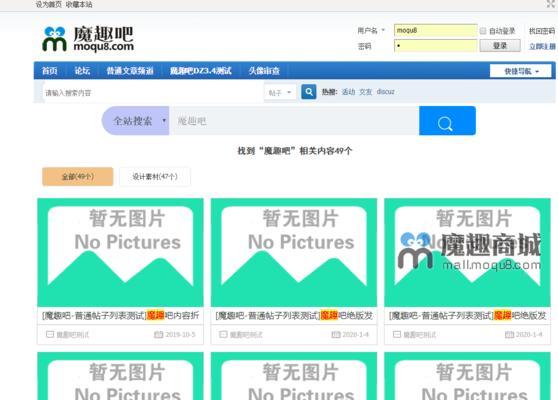
Task: Click date 2019-10-5 on first card
Action: pyautogui.click(x=180, y=335)
